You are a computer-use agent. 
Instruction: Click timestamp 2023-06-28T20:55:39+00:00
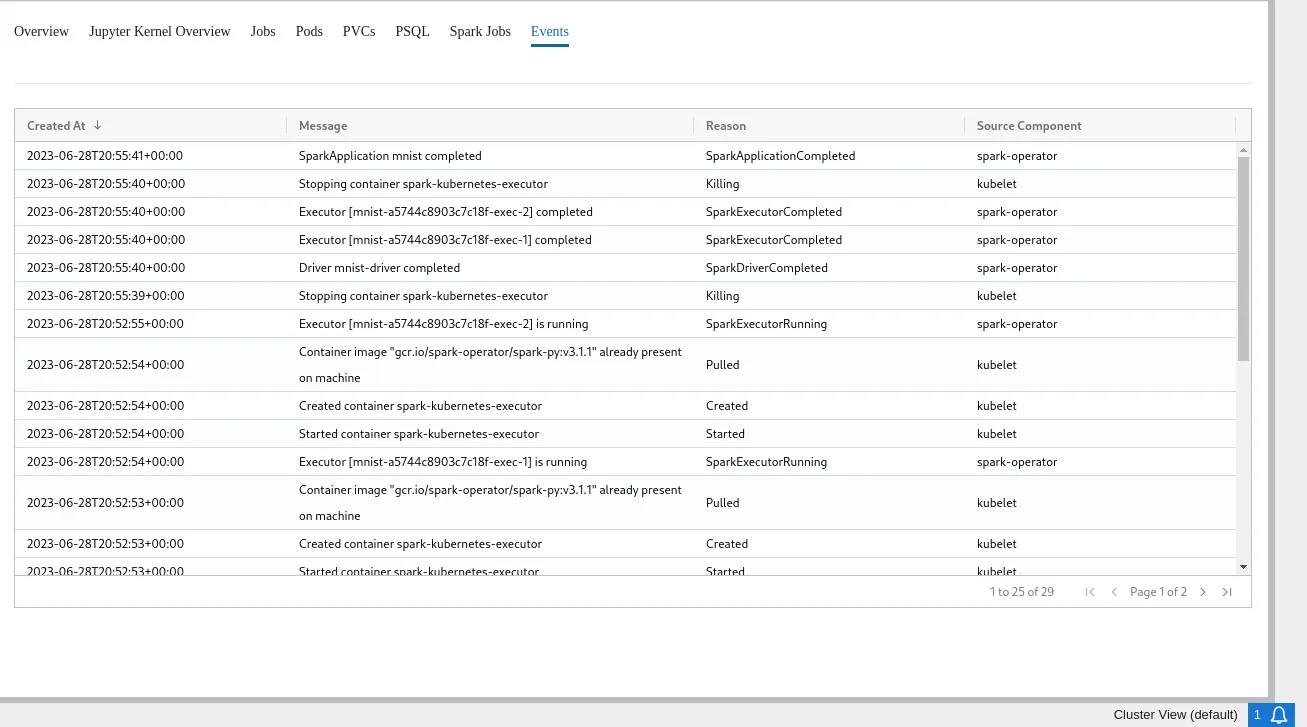point(106,296)
